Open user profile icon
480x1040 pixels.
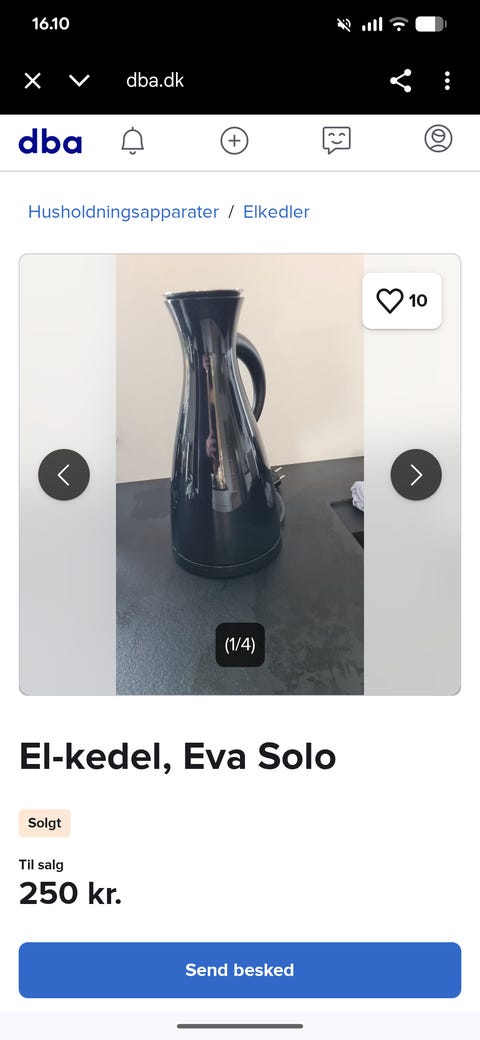[x=438, y=139]
